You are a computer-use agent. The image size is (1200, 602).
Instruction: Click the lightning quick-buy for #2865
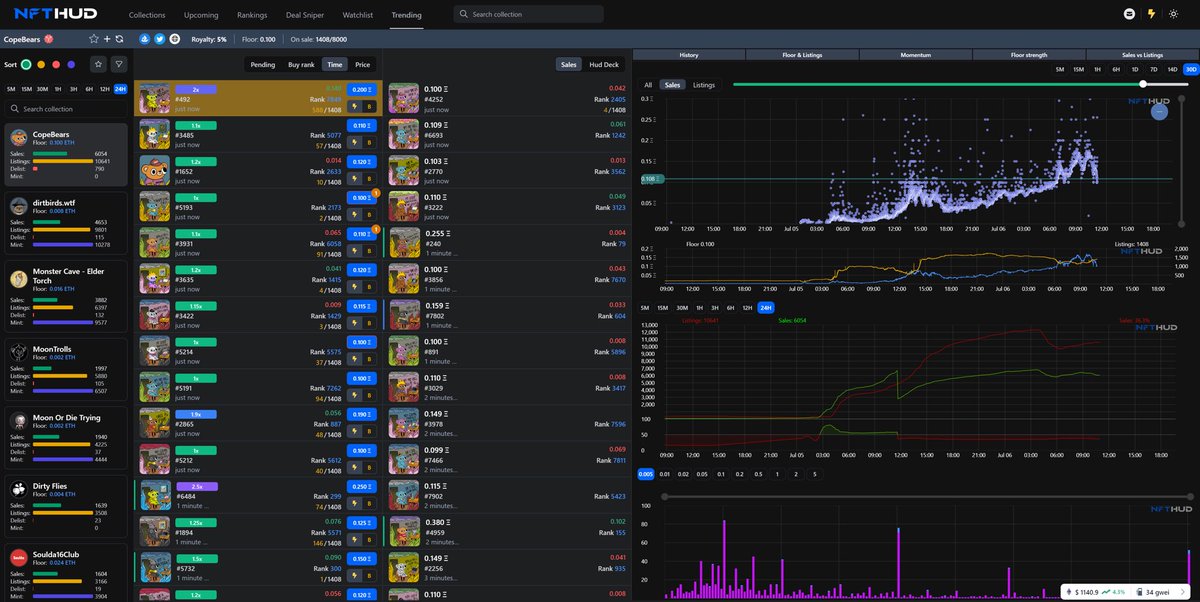click(354, 430)
